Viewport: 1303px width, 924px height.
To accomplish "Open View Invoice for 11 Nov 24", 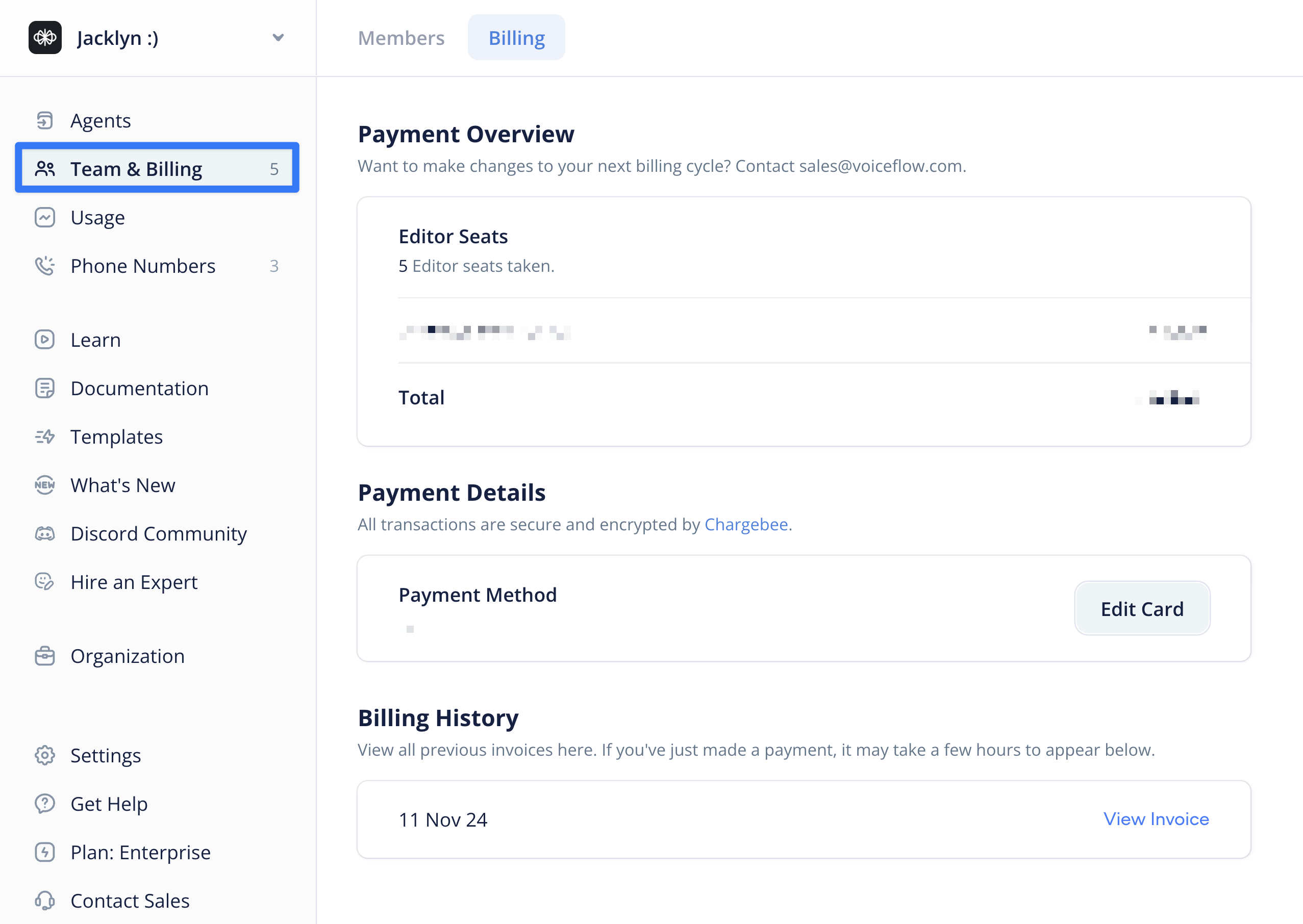I will point(1156,819).
